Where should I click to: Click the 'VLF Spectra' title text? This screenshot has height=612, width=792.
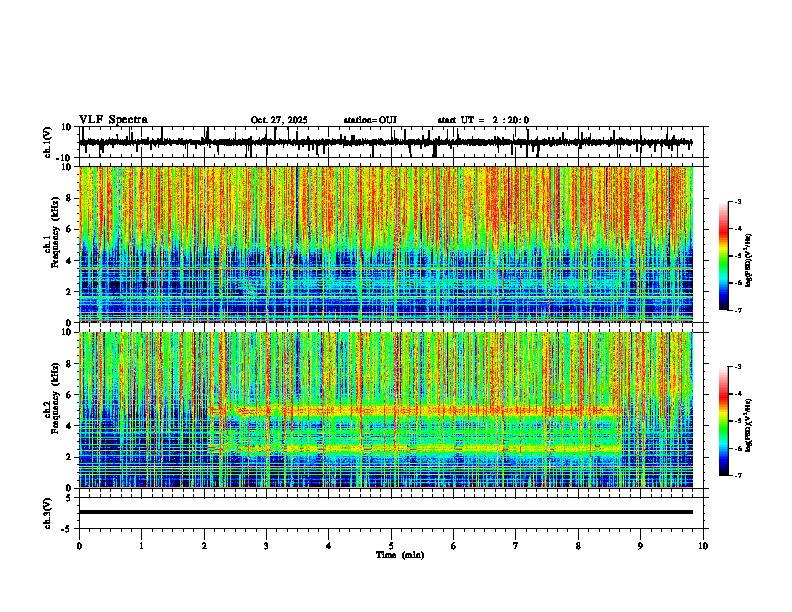[x=113, y=120]
